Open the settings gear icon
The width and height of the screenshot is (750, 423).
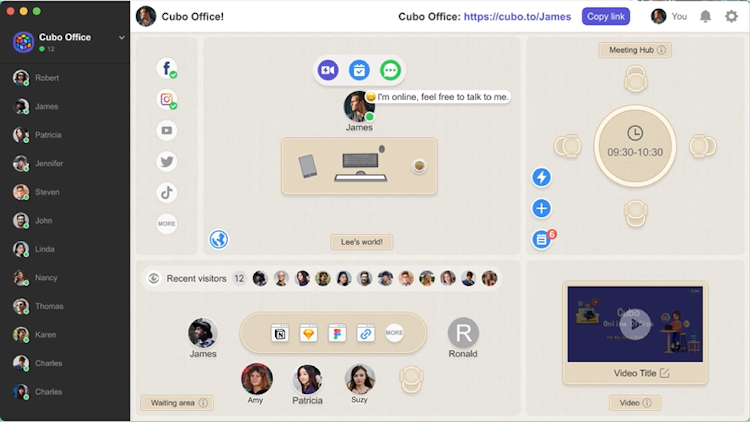click(x=731, y=16)
